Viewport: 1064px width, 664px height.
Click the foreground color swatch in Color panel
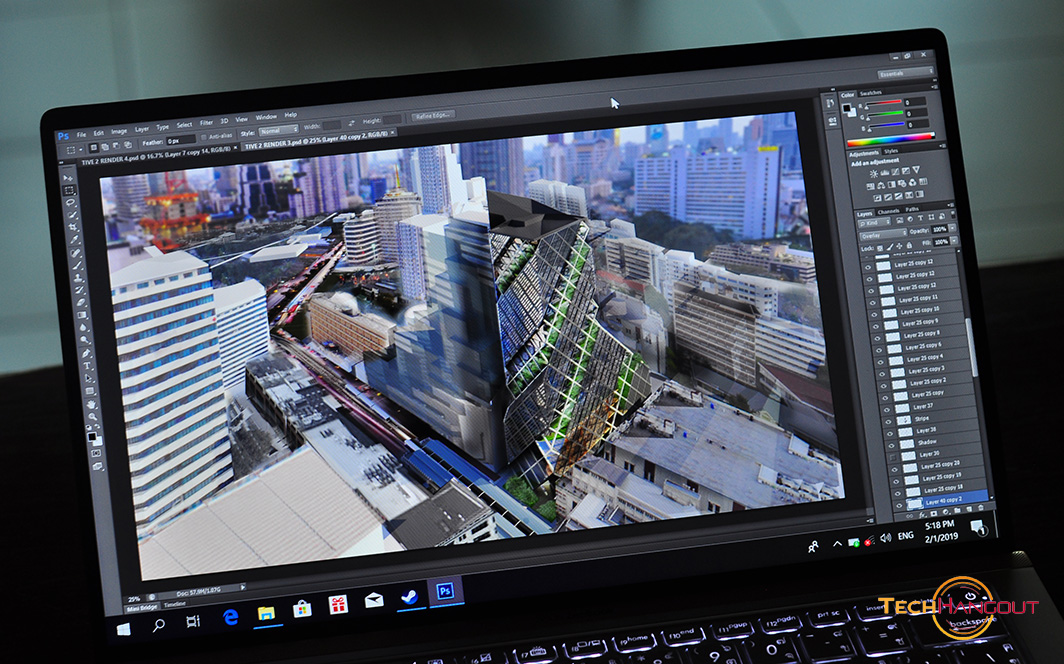coord(846,108)
